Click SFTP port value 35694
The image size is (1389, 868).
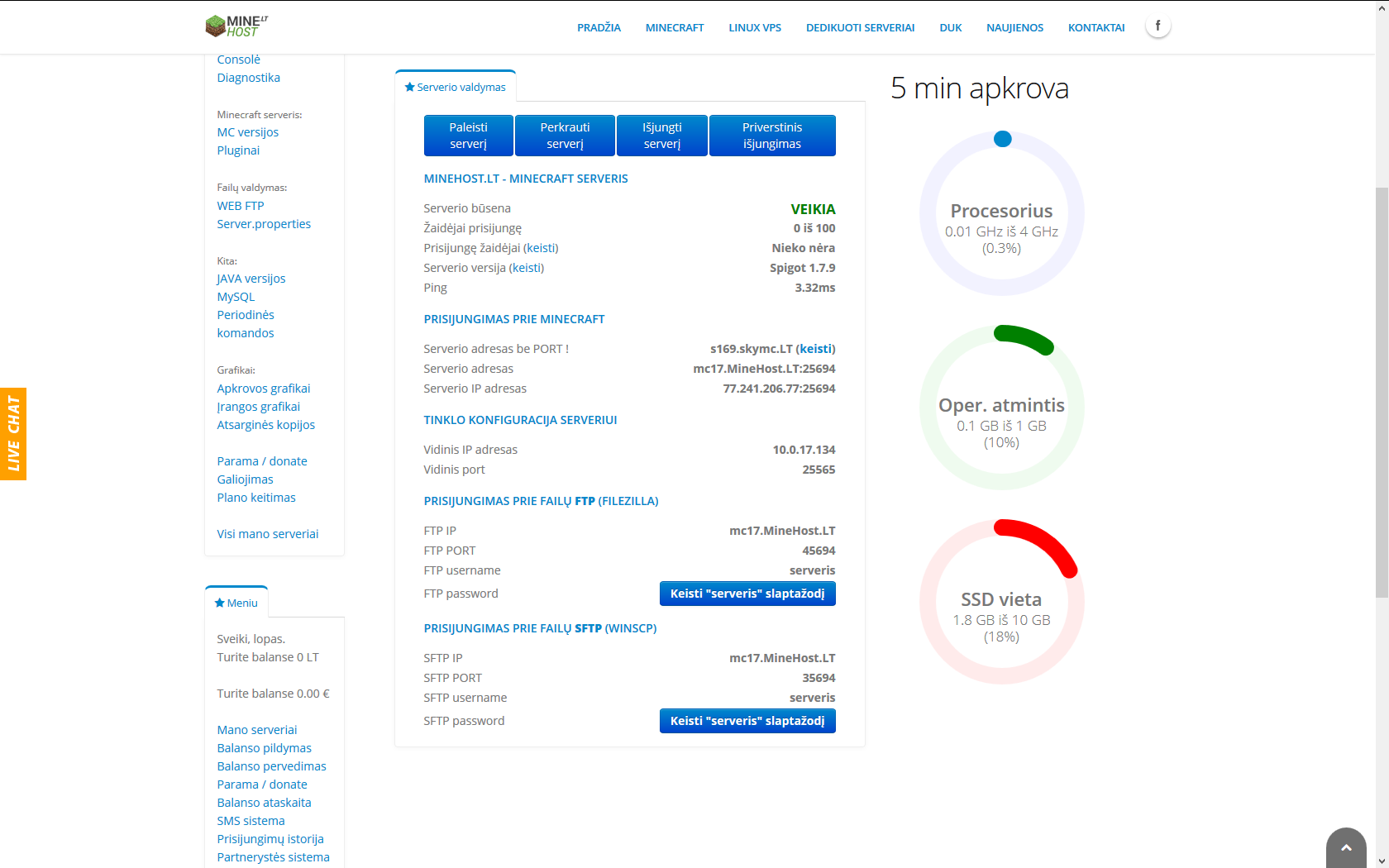tap(819, 678)
